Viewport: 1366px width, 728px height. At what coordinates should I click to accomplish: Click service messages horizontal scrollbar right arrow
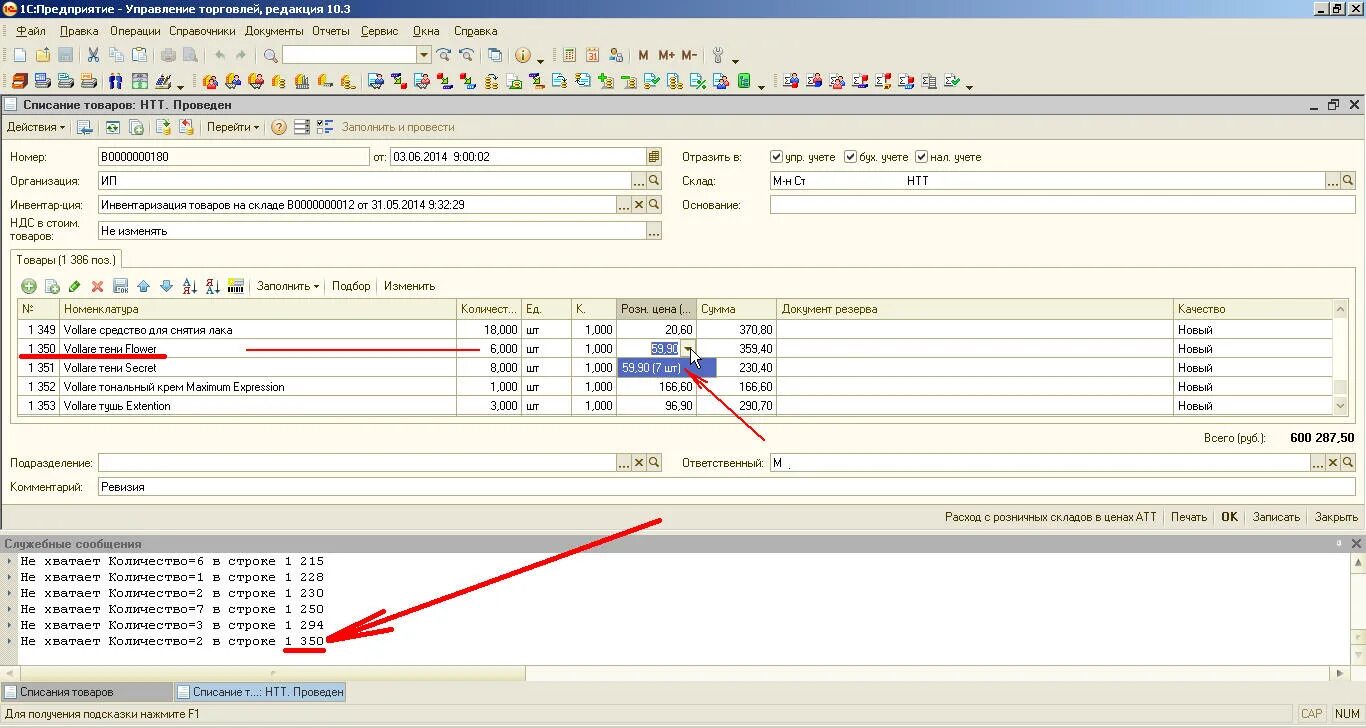tap(1341, 674)
